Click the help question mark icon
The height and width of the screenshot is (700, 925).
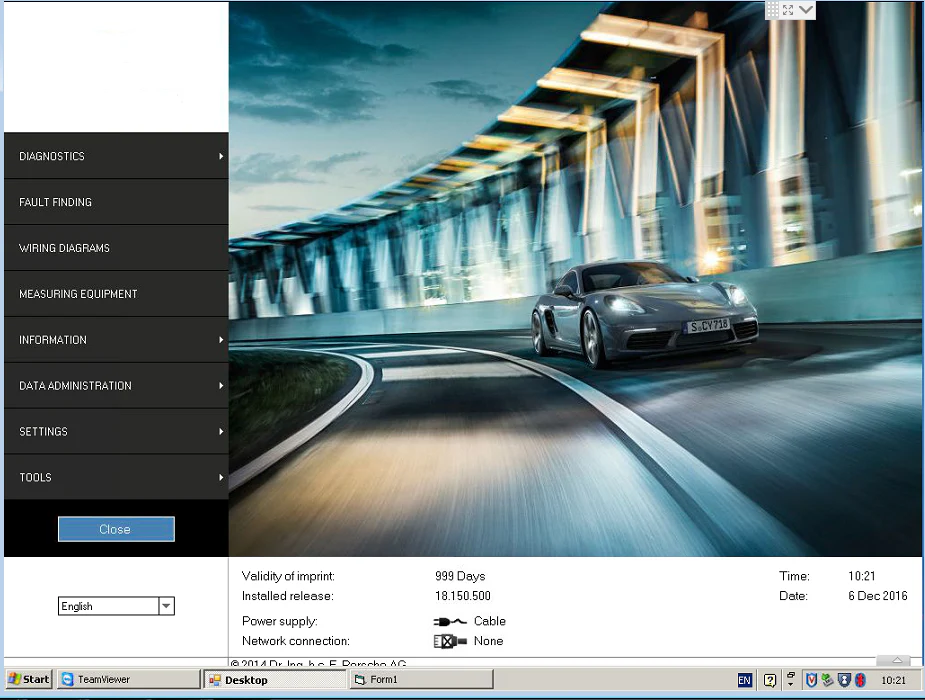770,680
